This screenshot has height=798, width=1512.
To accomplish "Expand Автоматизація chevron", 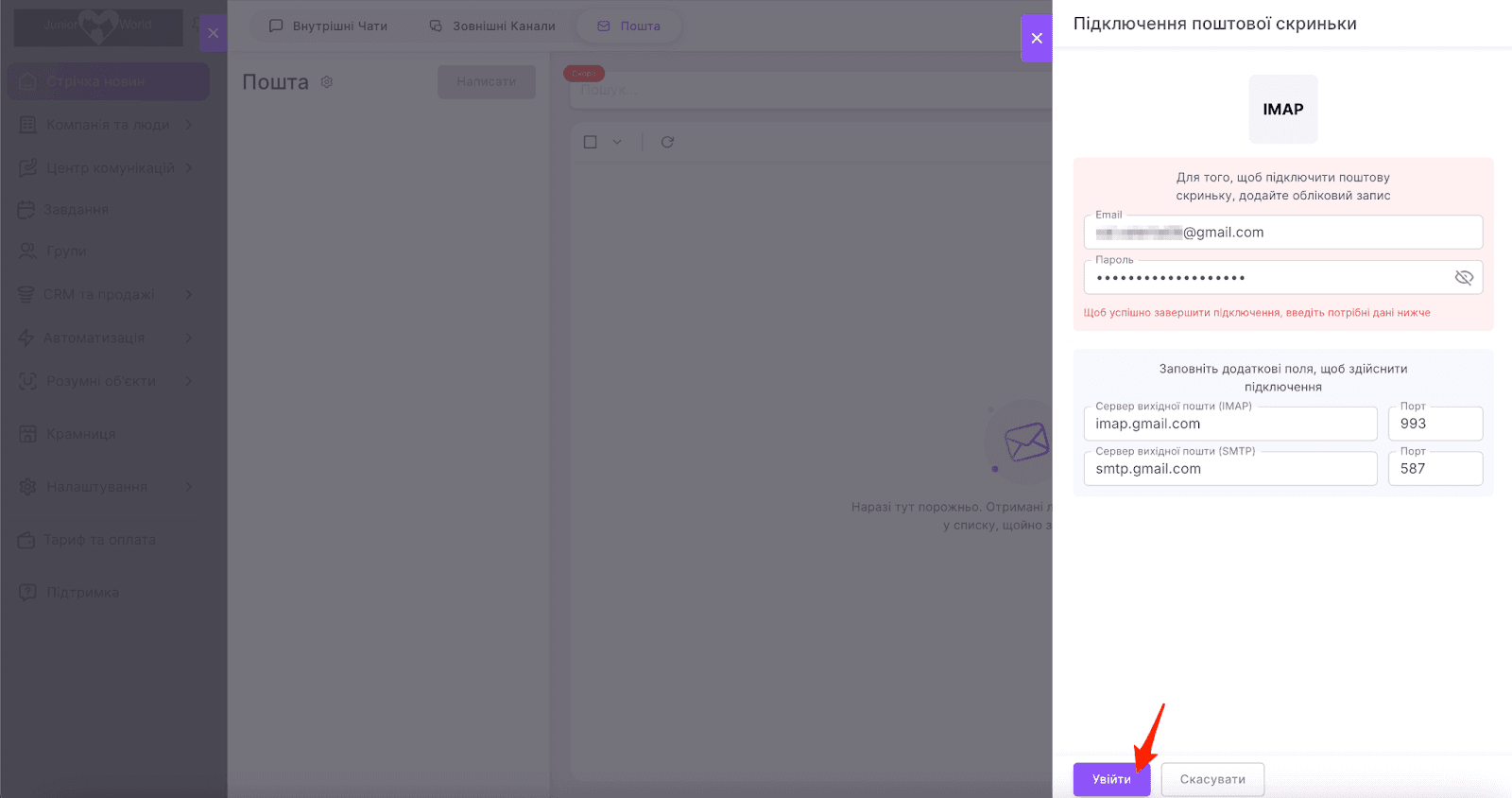I will (189, 338).
